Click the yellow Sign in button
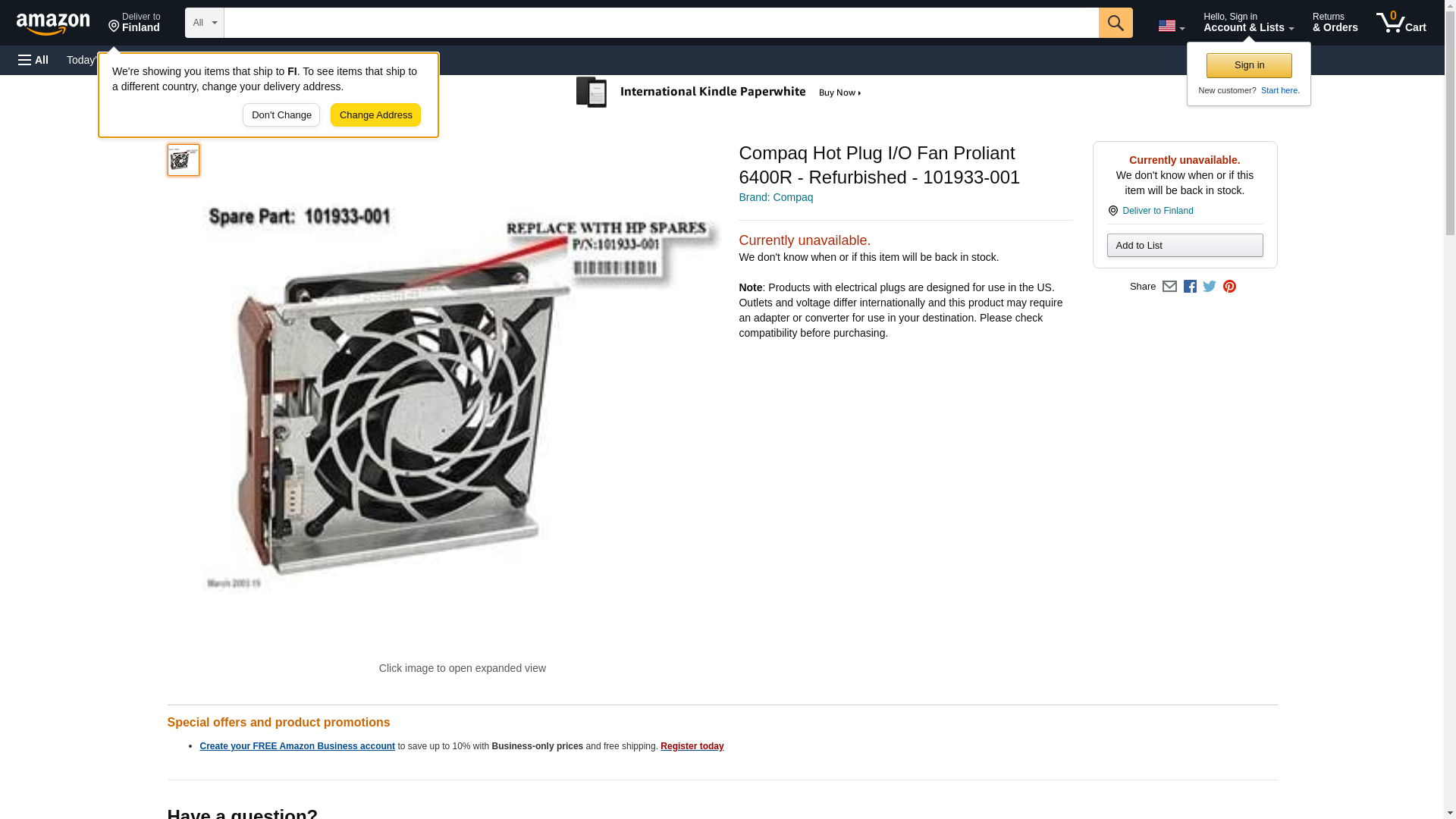The height and width of the screenshot is (819, 1456). pos(1249,65)
